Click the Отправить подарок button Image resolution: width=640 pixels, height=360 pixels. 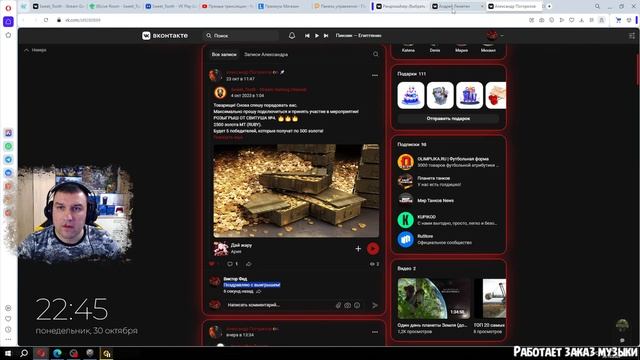pos(448,118)
